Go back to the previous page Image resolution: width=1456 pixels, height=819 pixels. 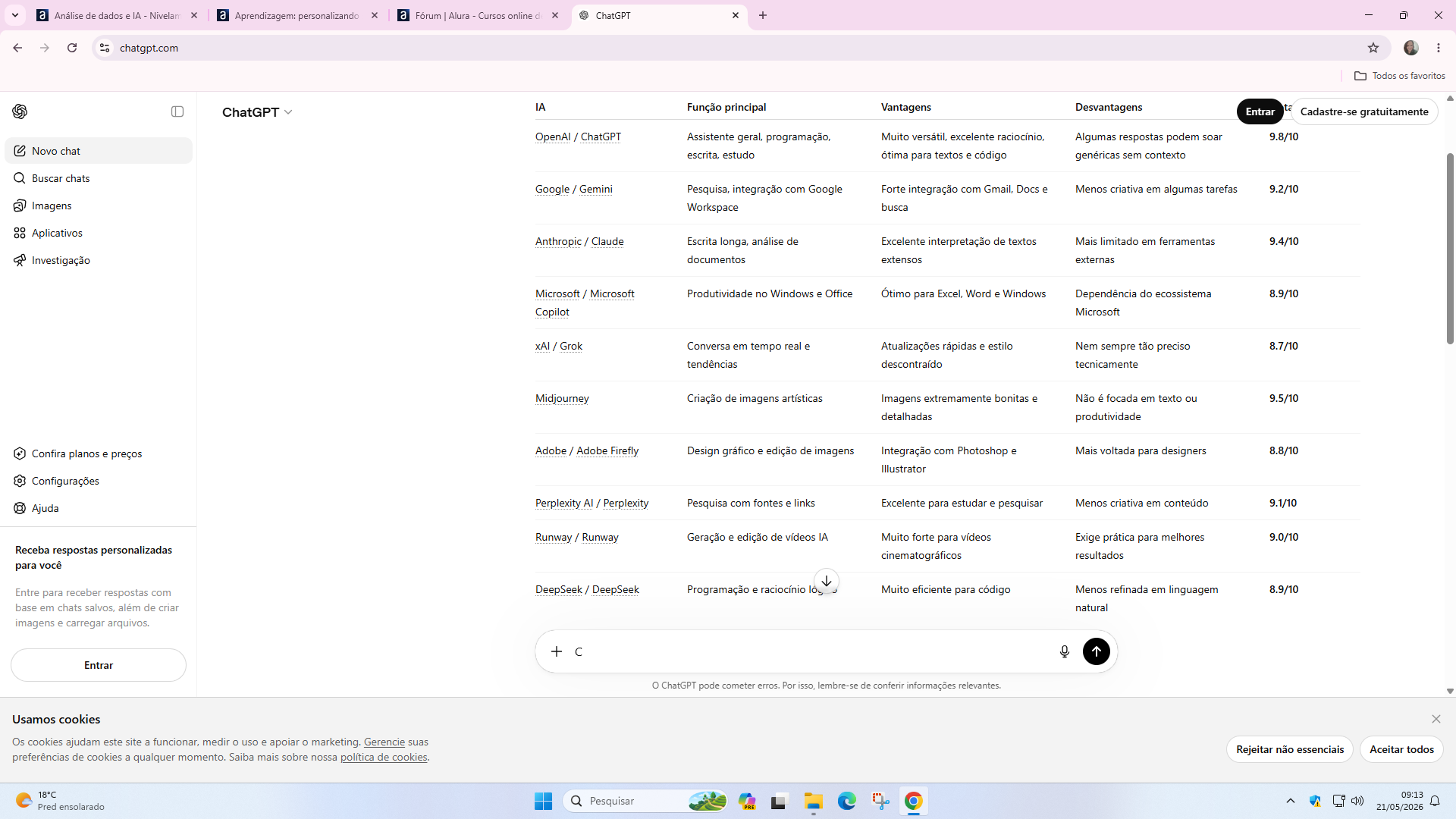point(17,48)
